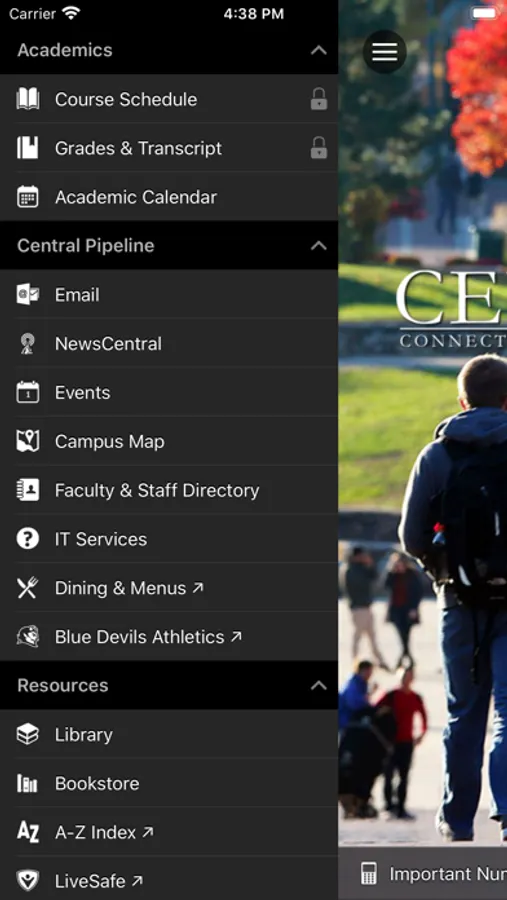Click the NewsCentral broadcast tower icon
This screenshot has height=900, width=507.
28,343
